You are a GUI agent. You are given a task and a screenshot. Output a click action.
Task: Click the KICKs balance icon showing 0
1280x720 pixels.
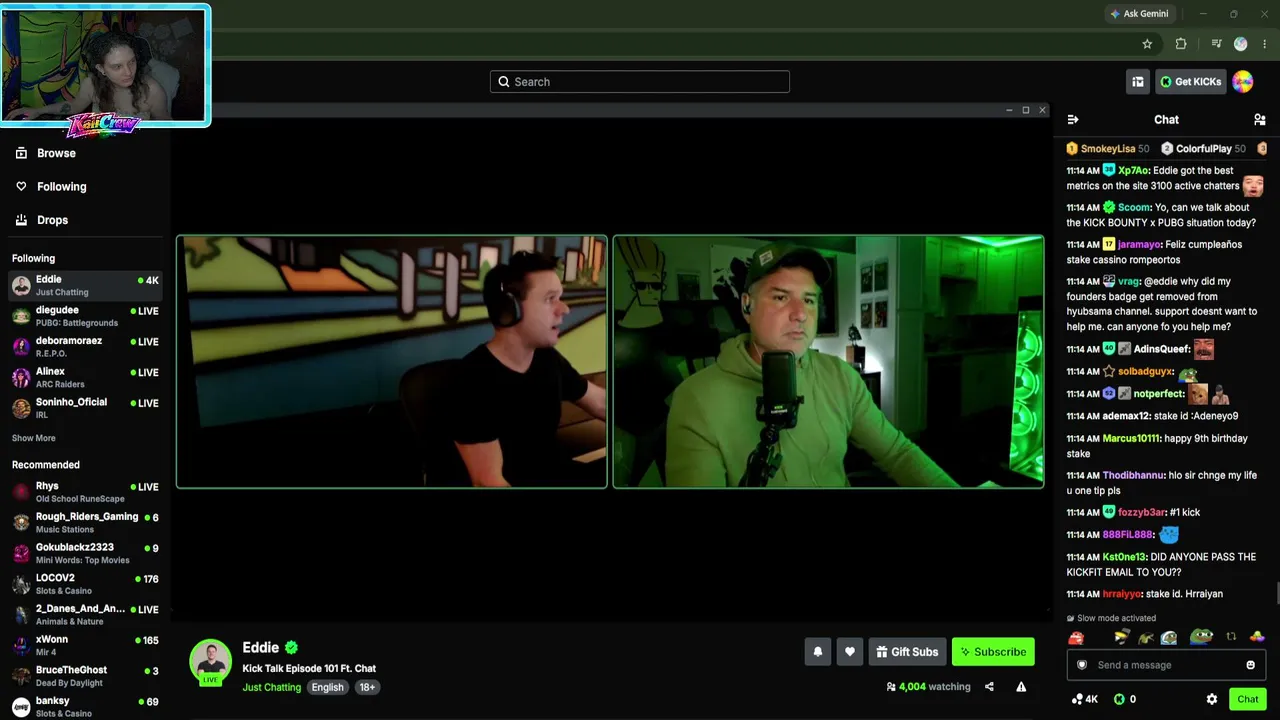pos(1125,700)
